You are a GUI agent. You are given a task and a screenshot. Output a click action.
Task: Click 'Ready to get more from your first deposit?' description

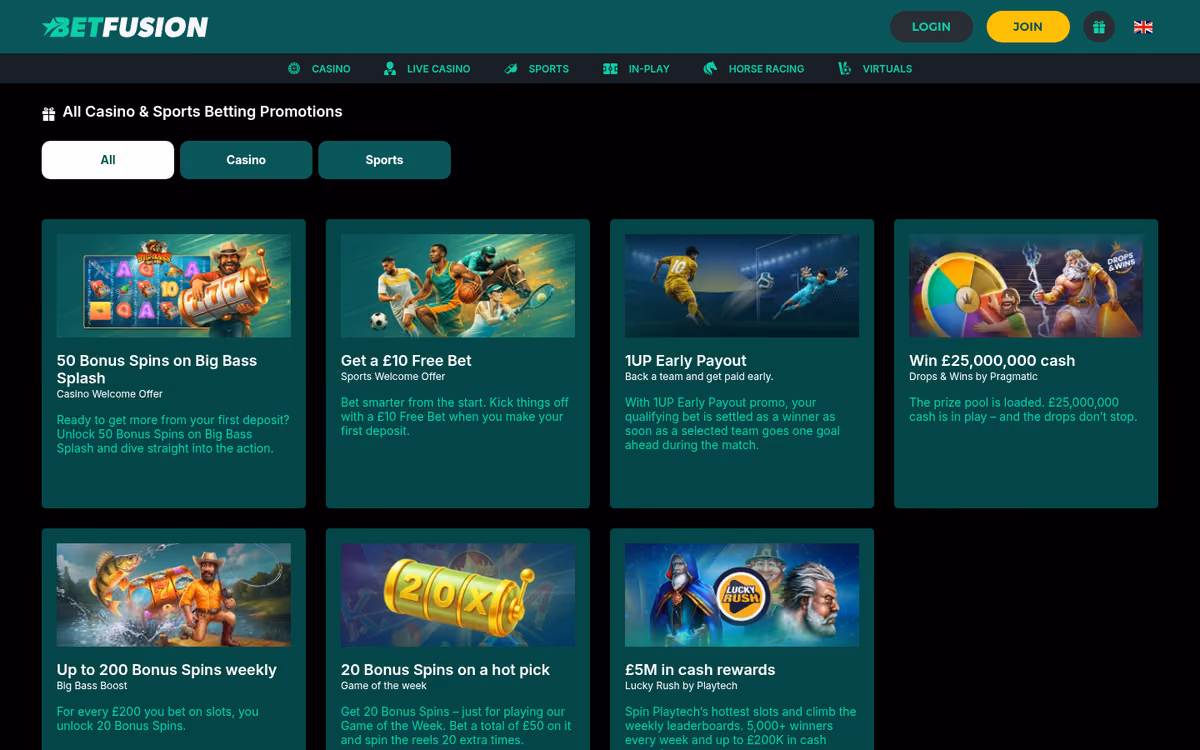[x=173, y=434]
